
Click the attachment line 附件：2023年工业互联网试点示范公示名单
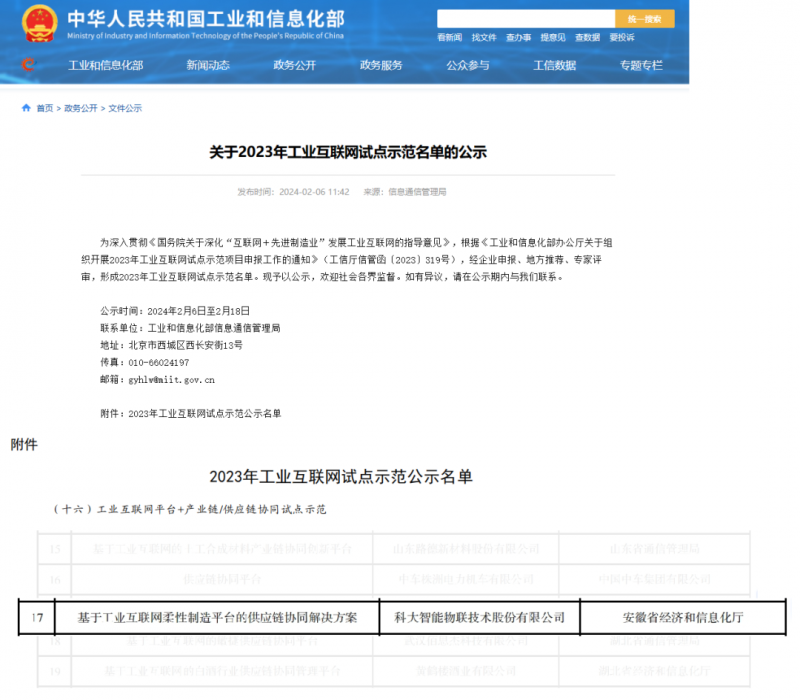tap(190, 414)
